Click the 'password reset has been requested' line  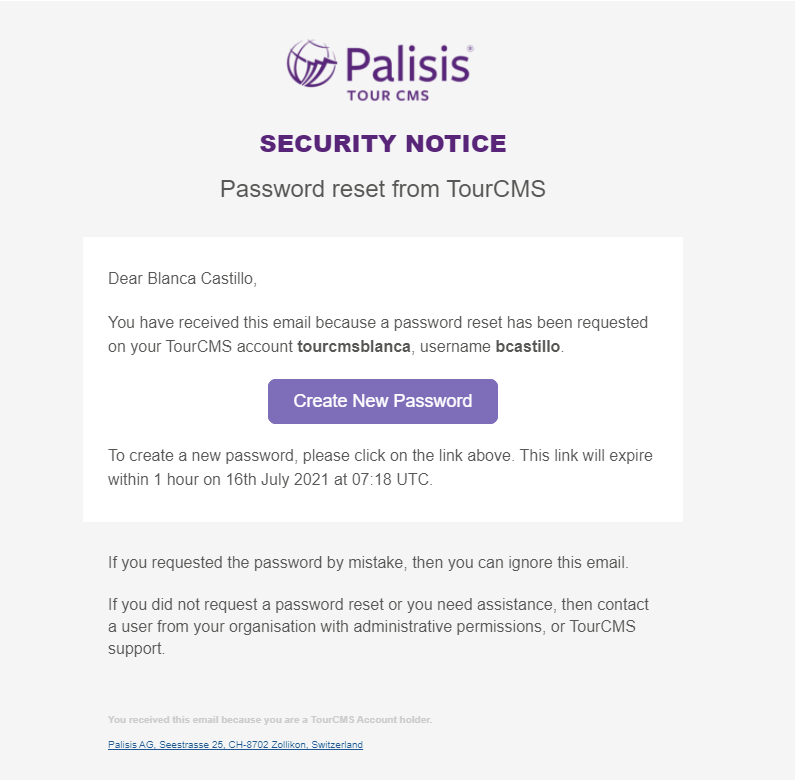point(378,323)
